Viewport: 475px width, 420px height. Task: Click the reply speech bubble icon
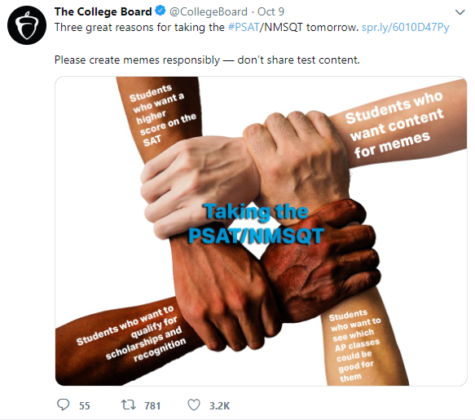point(63,405)
